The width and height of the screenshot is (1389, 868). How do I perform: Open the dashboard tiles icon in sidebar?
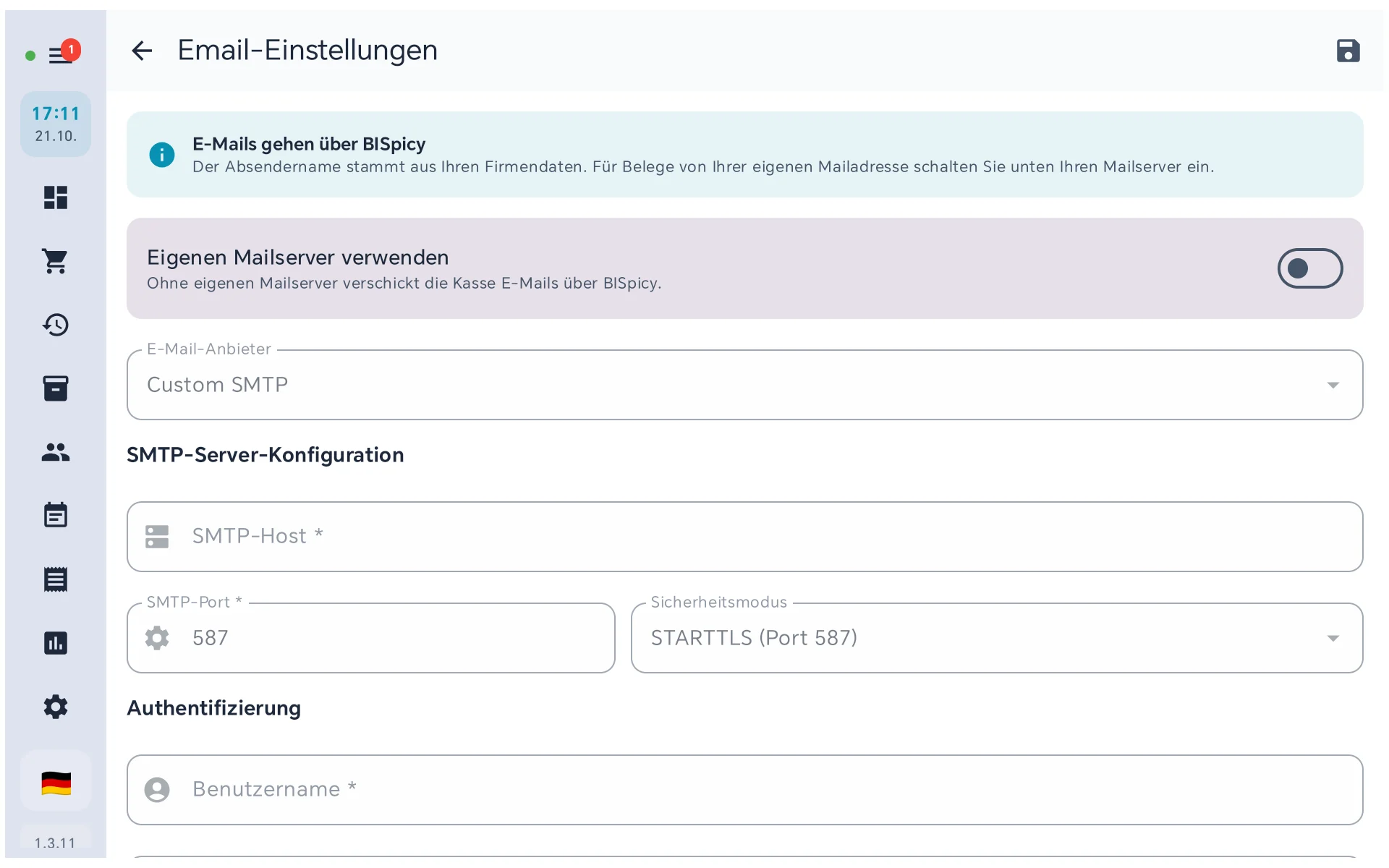coord(56,197)
